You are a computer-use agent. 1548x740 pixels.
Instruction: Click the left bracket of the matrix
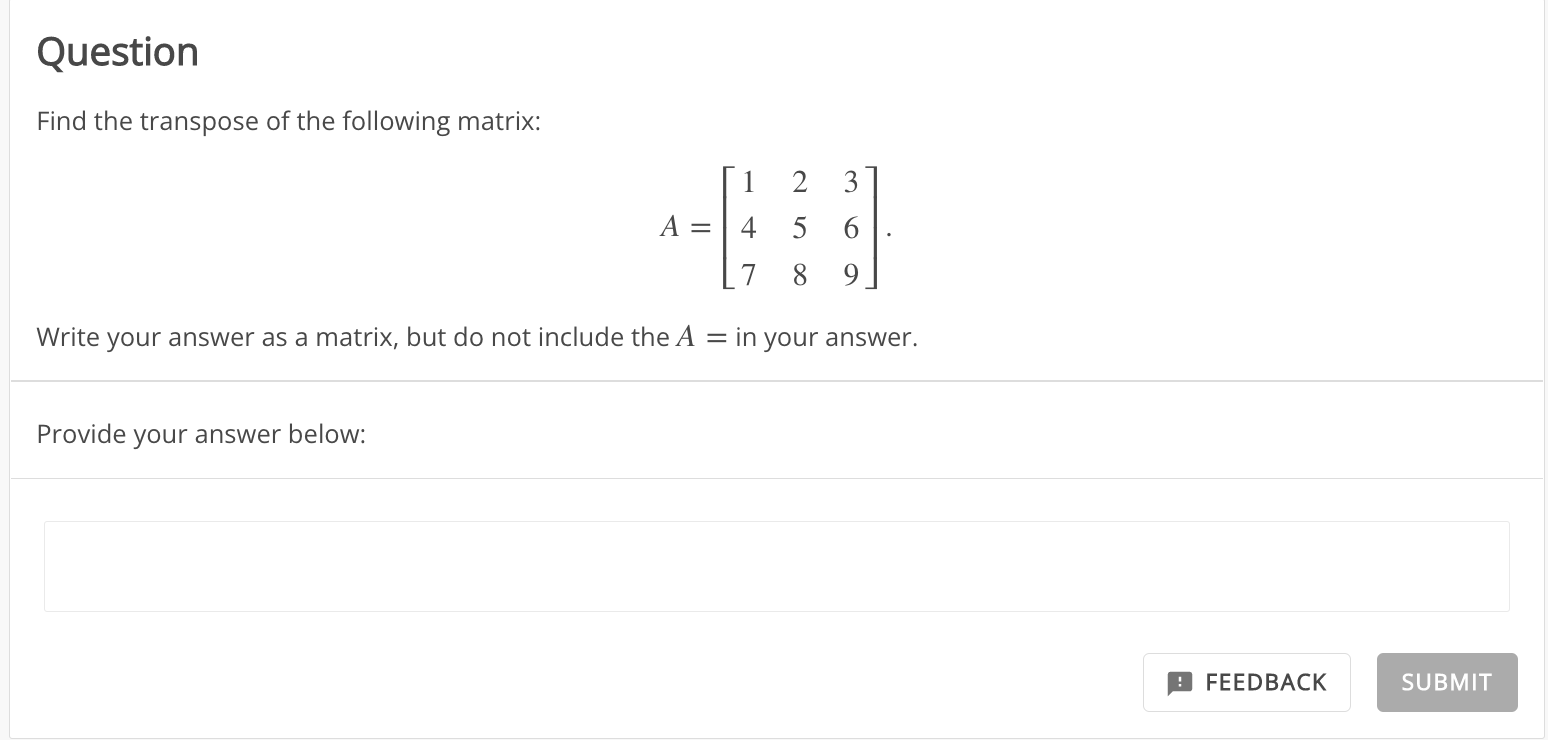click(726, 228)
